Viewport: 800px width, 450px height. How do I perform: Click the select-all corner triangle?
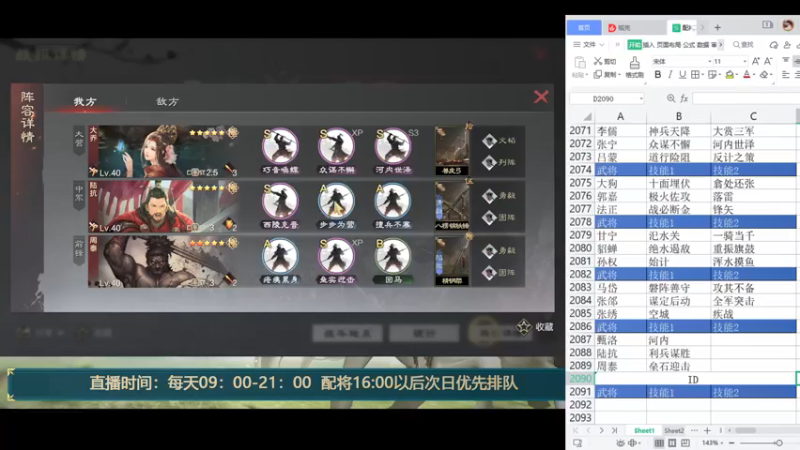pos(587,117)
